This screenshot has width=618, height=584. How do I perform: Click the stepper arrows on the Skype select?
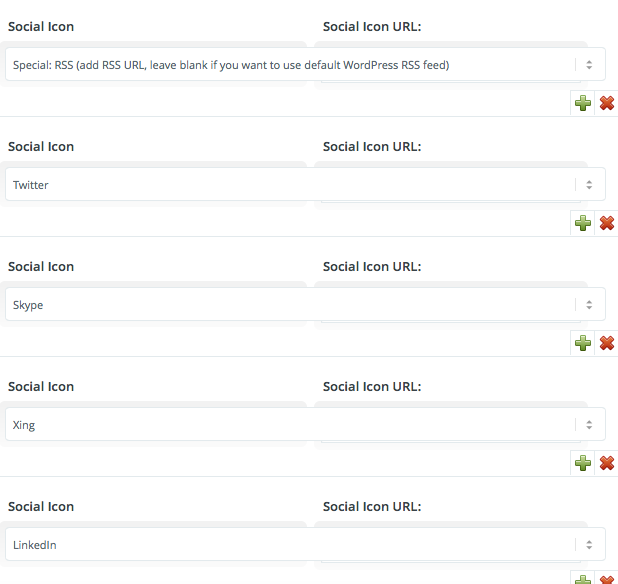589,305
